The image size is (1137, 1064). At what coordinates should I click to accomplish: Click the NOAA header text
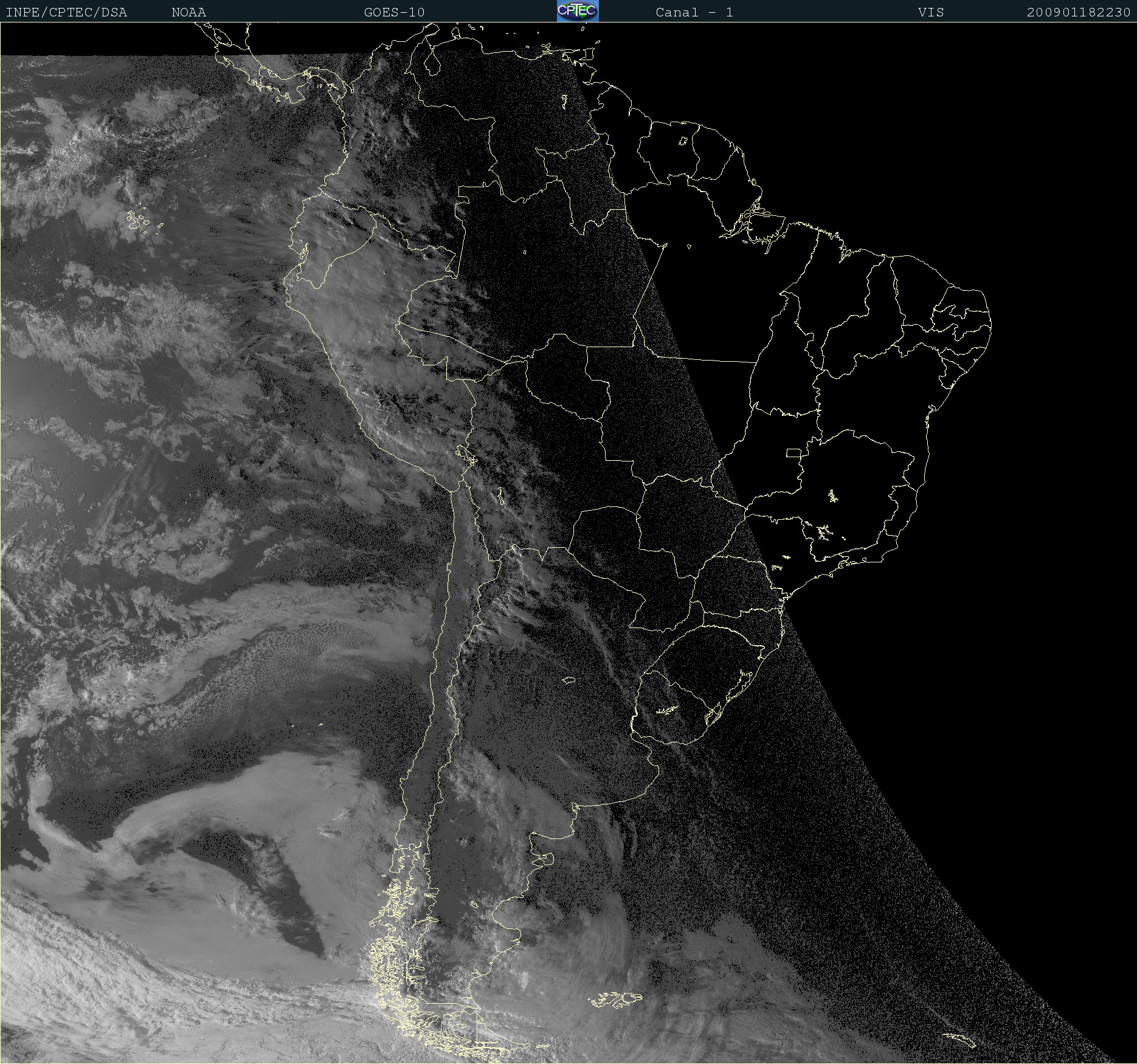pyautogui.click(x=189, y=12)
